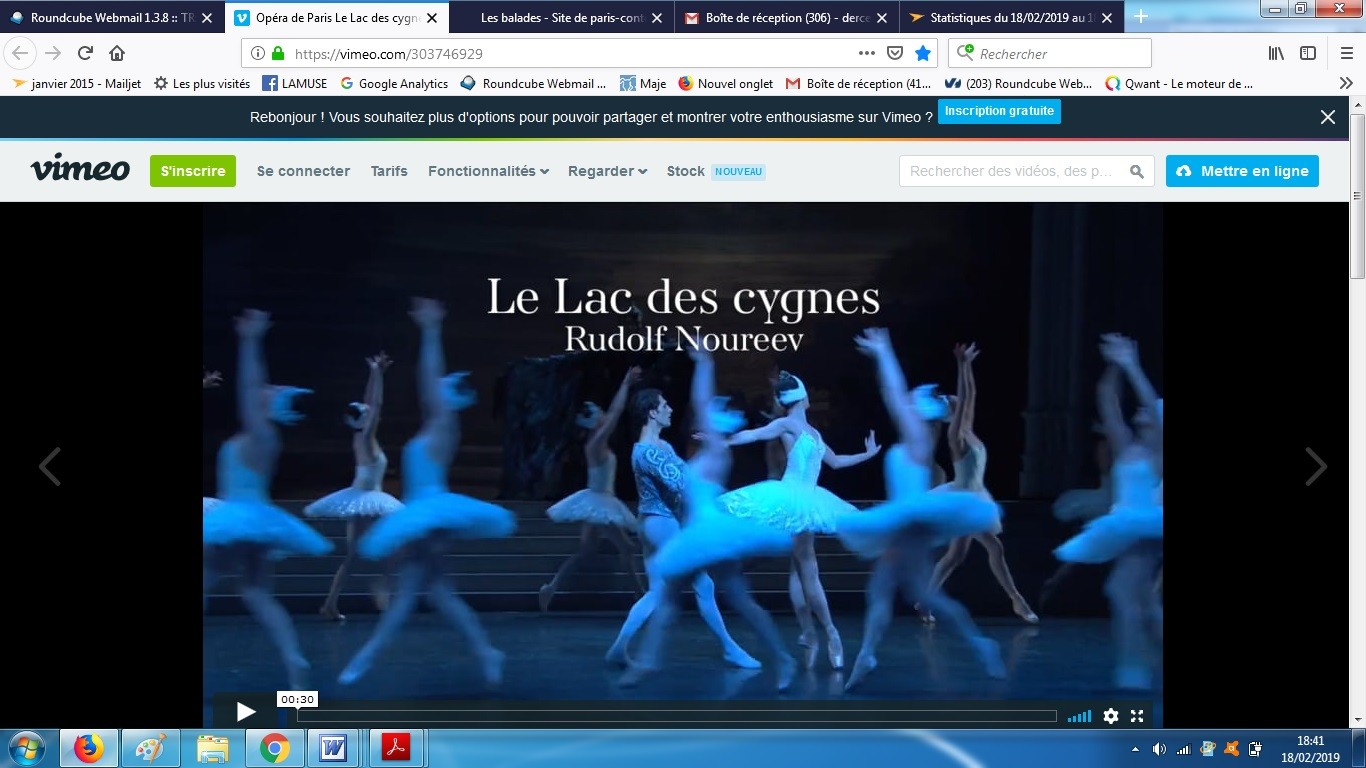The height and width of the screenshot is (768, 1366).
Task: Open the Chrome taskbar icon
Action: tap(275, 748)
